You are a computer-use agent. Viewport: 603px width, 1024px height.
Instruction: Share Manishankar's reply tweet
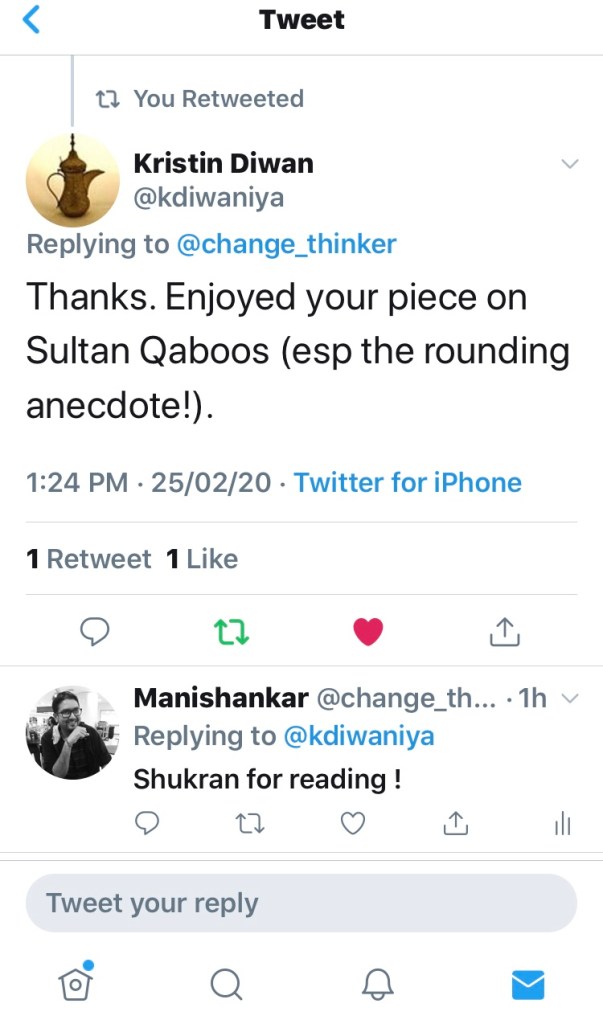456,822
